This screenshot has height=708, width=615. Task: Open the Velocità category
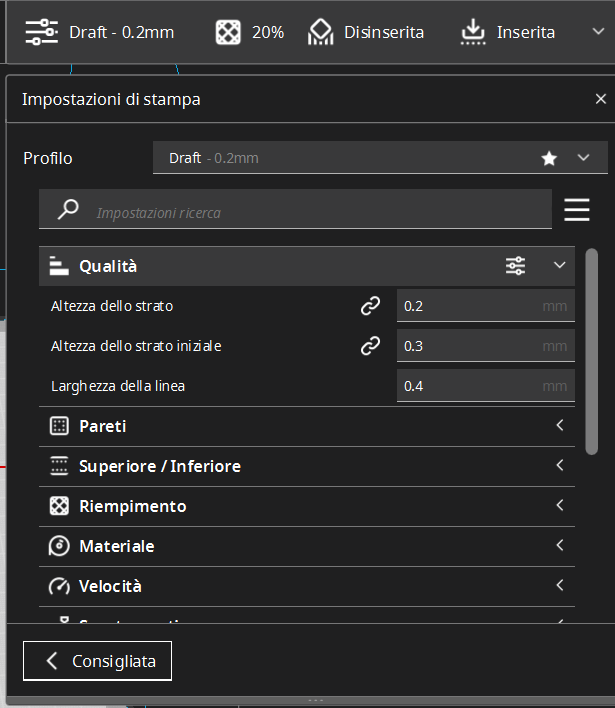[x=306, y=587]
